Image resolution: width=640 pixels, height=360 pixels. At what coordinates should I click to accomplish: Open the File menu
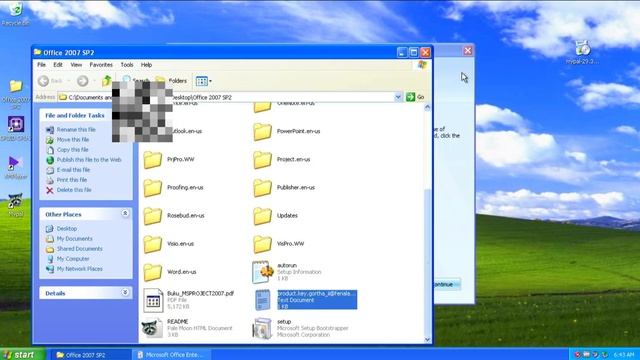tap(42, 65)
